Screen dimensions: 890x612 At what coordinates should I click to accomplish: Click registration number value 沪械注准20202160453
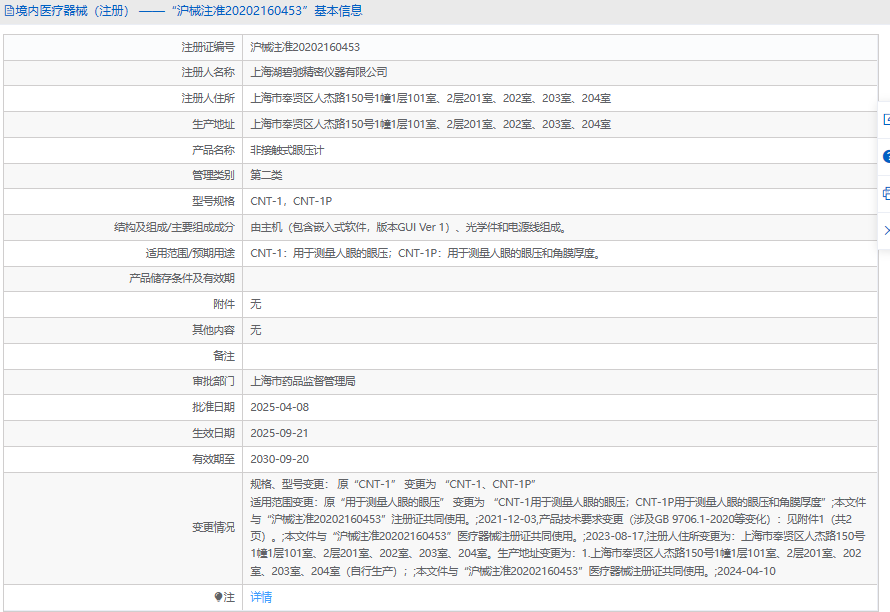click(304, 47)
